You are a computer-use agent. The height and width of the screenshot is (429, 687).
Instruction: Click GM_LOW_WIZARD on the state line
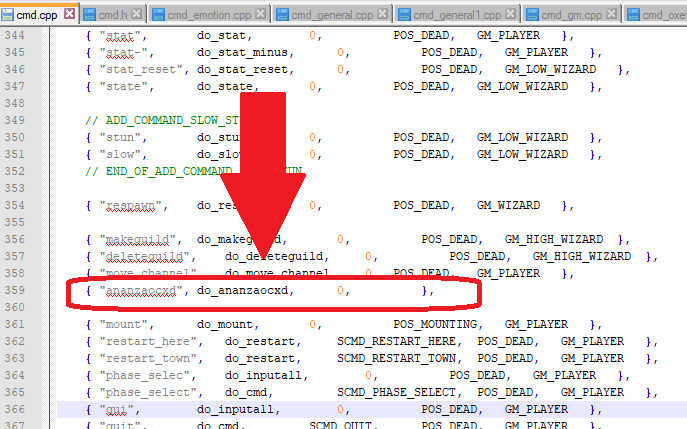click(x=522, y=86)
